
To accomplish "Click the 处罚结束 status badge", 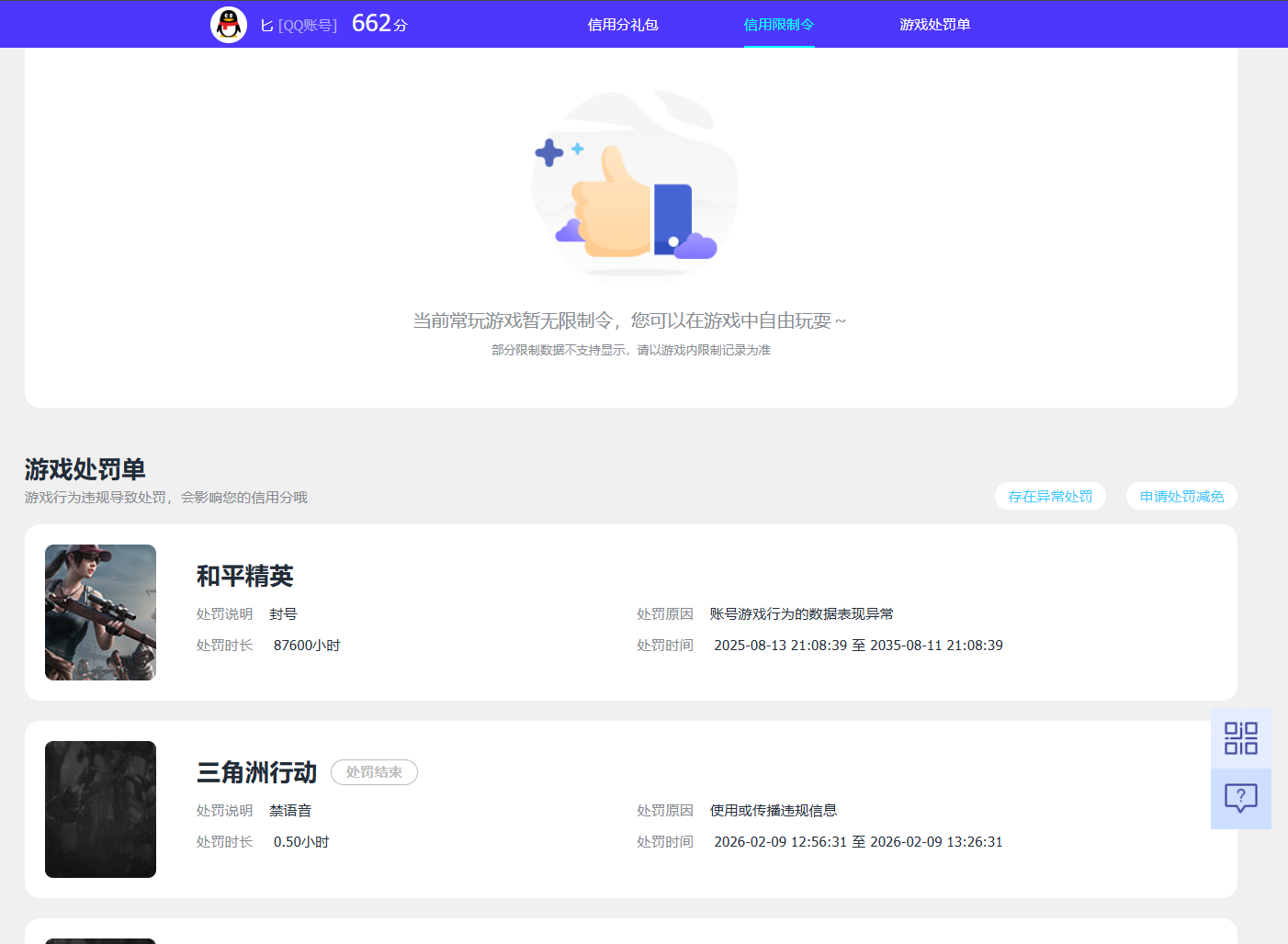I will pos(374,772).
